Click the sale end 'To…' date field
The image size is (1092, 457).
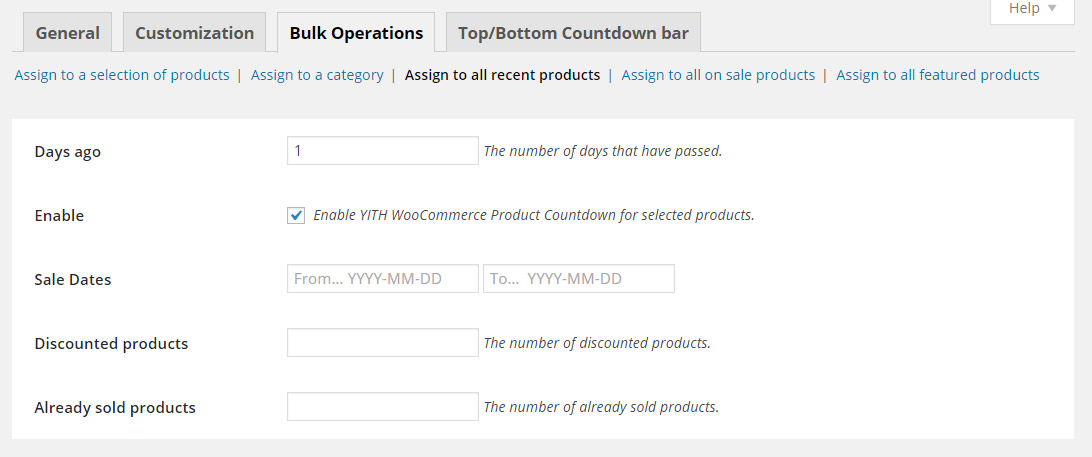coord(578,279)
